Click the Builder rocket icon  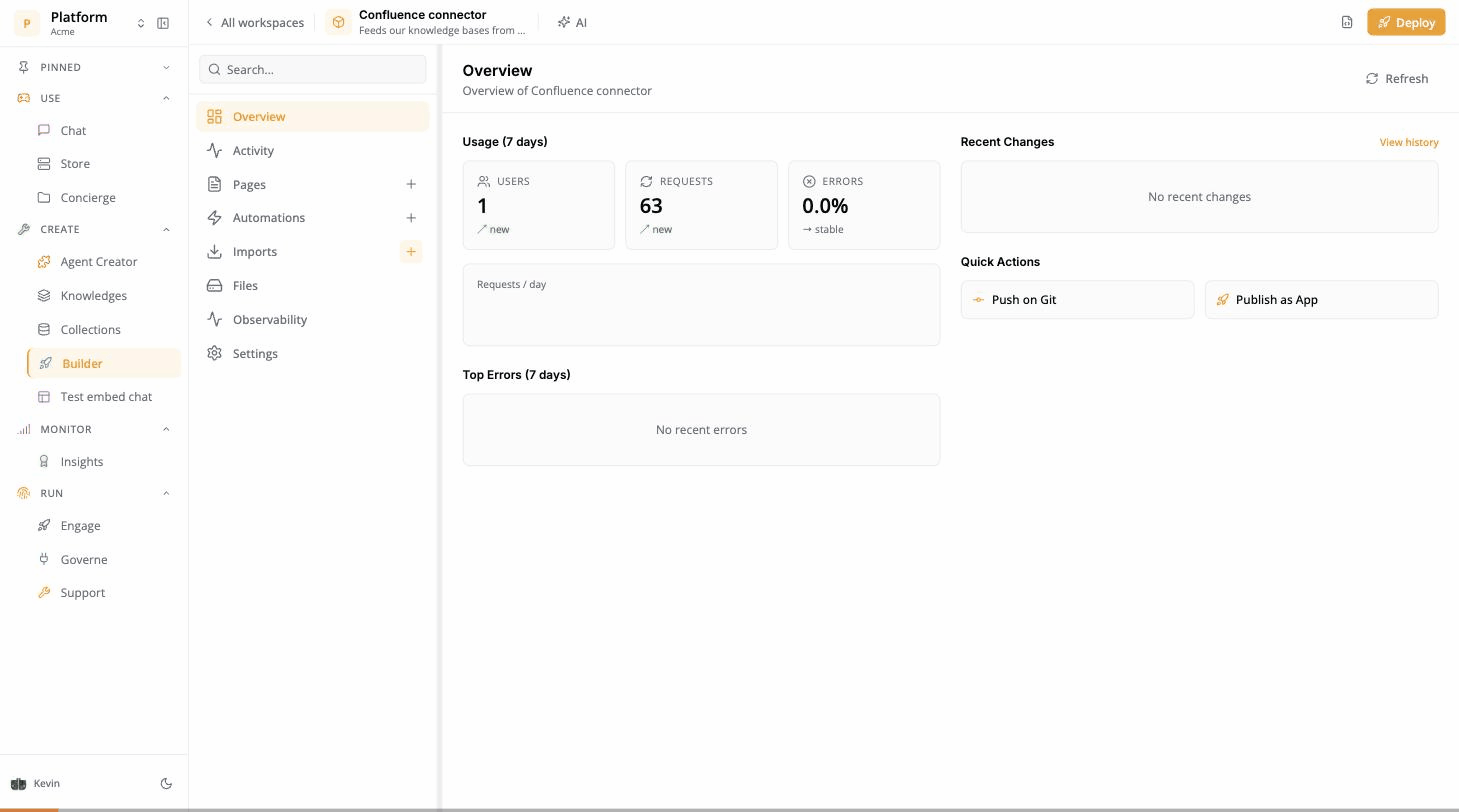(x=45, y=363)
